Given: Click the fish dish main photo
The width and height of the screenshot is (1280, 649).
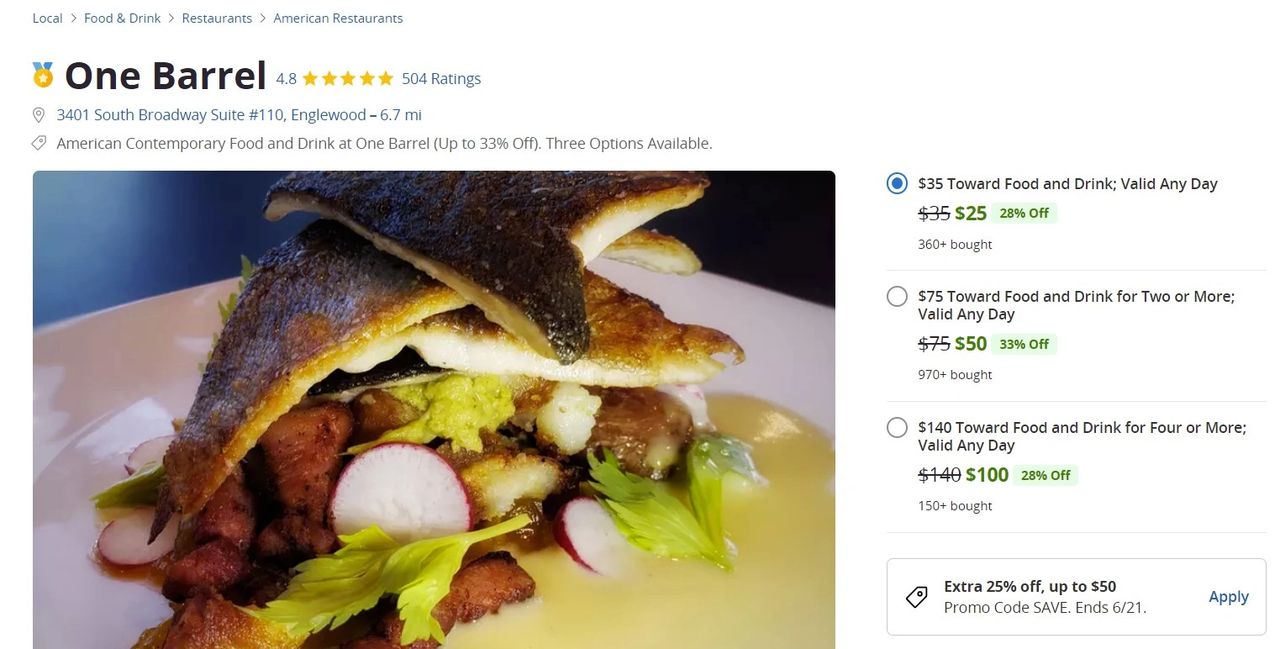Looking at the screenshot, I should [433, 410].
